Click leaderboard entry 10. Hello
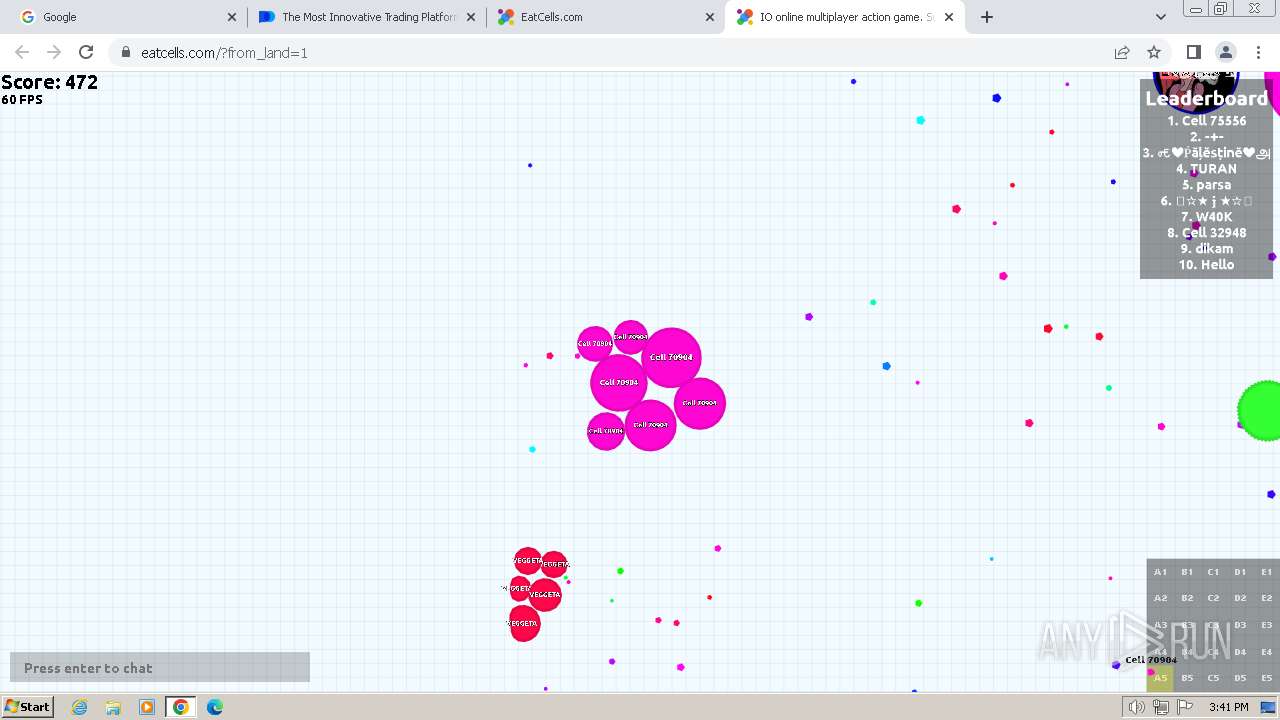Viewport: 1280px width, 720px height. click(x=1206, y=265)
